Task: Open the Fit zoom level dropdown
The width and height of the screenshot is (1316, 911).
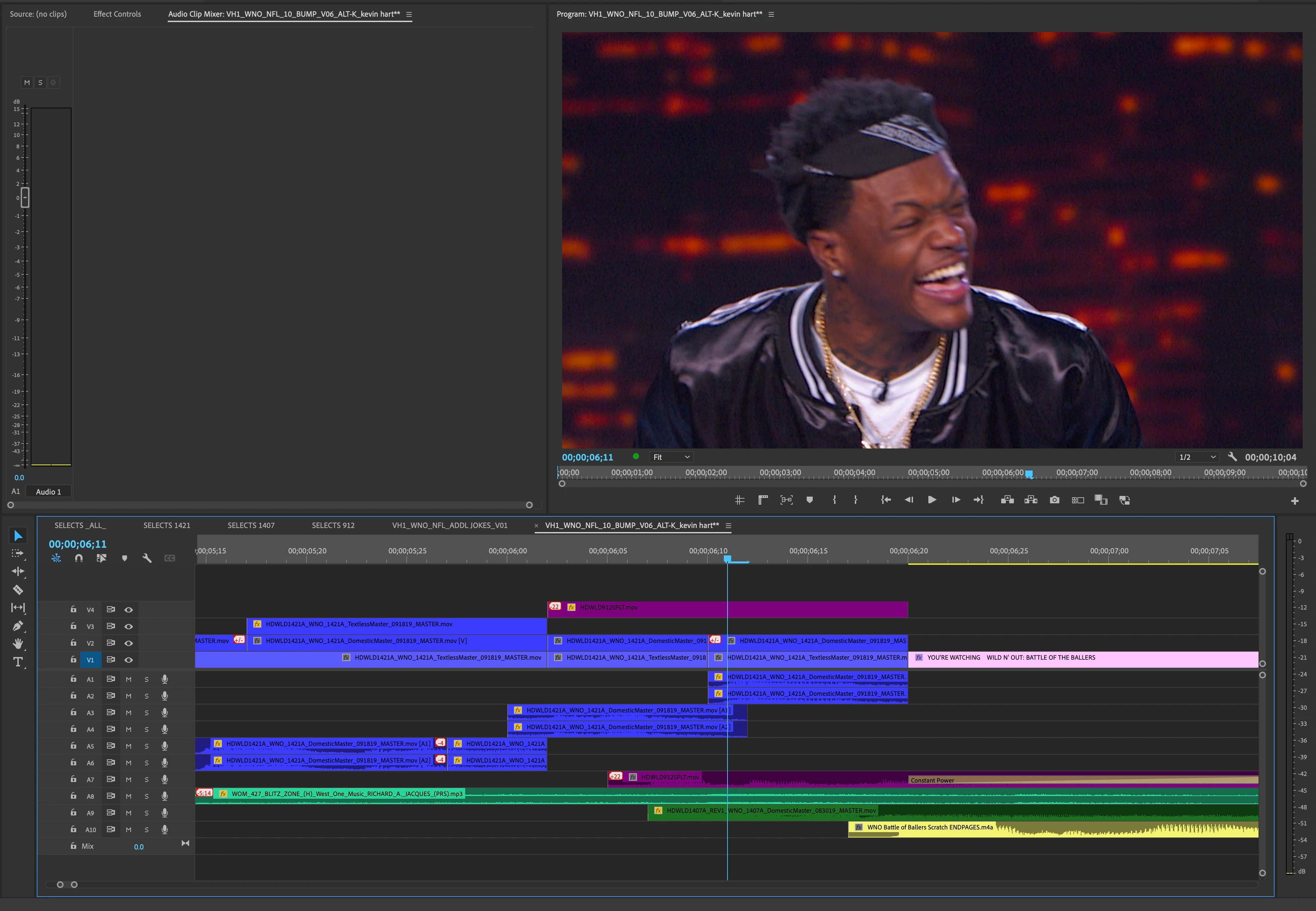Action: [671, 457]
